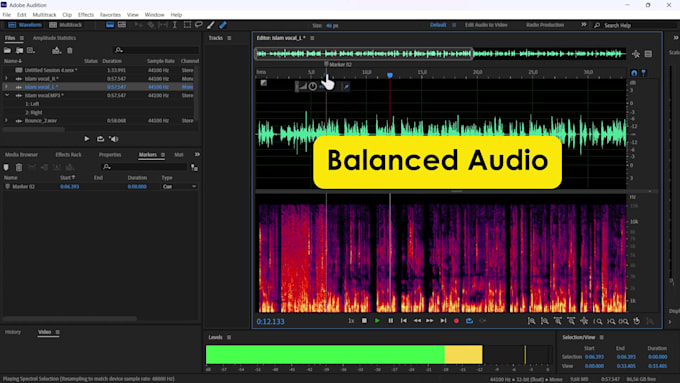Screen dimensions: 680x383
Task: Select Marker 02 row in Markers list
Action: (x=100, y=187)
